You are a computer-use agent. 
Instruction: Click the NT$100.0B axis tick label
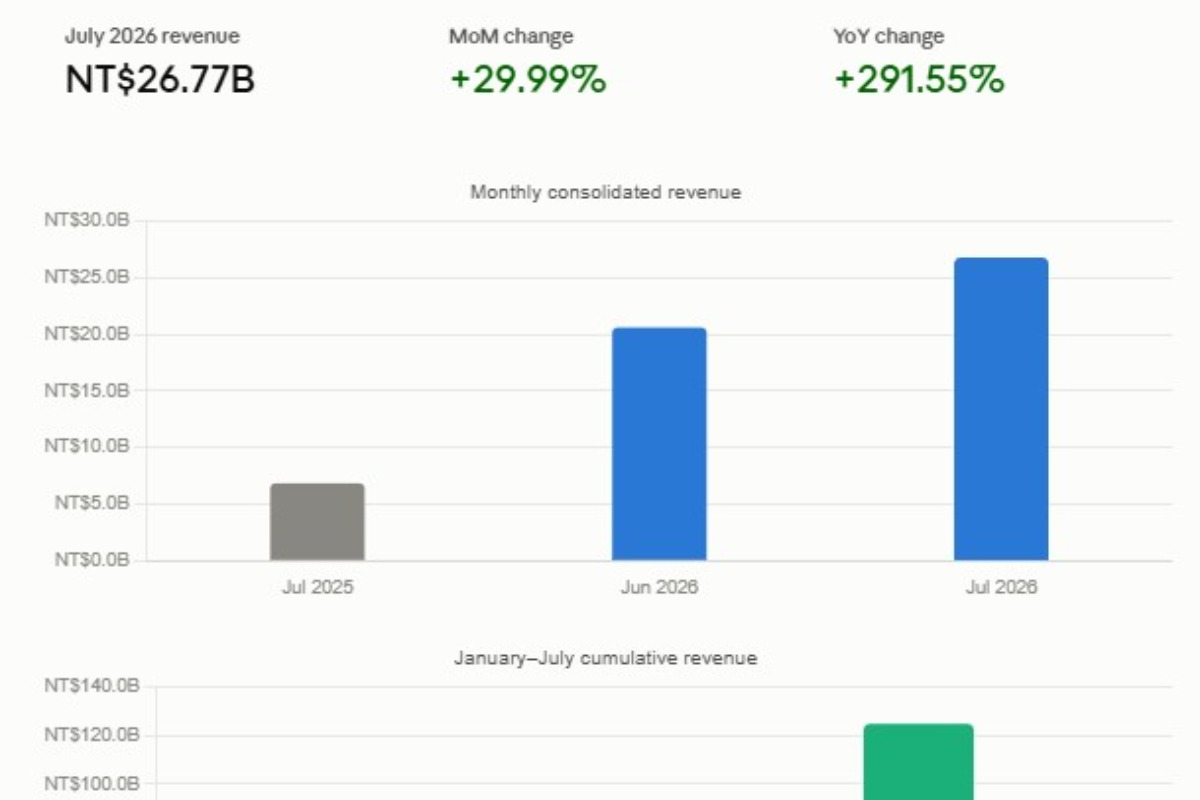tap(91, 784)
